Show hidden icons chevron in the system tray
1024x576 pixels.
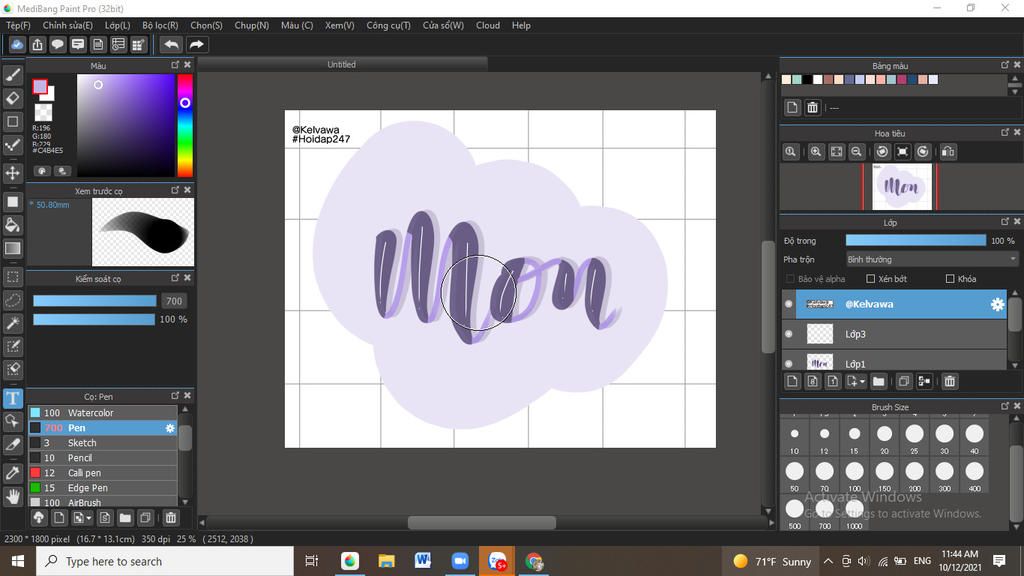tap(828, 561)
